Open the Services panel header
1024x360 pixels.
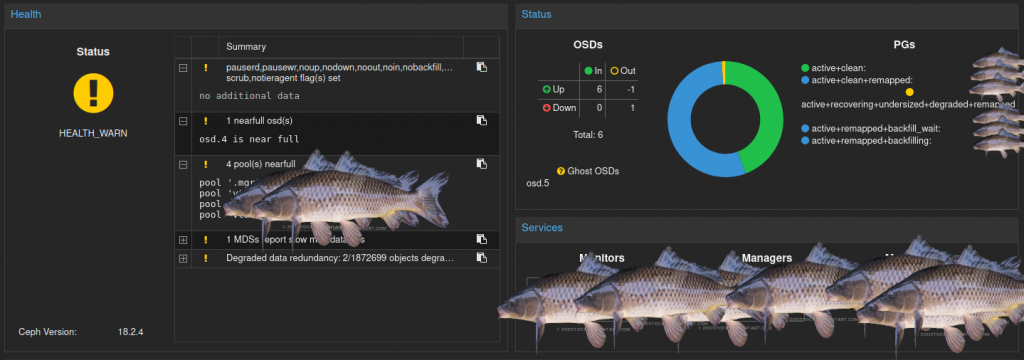click(542, 227)
